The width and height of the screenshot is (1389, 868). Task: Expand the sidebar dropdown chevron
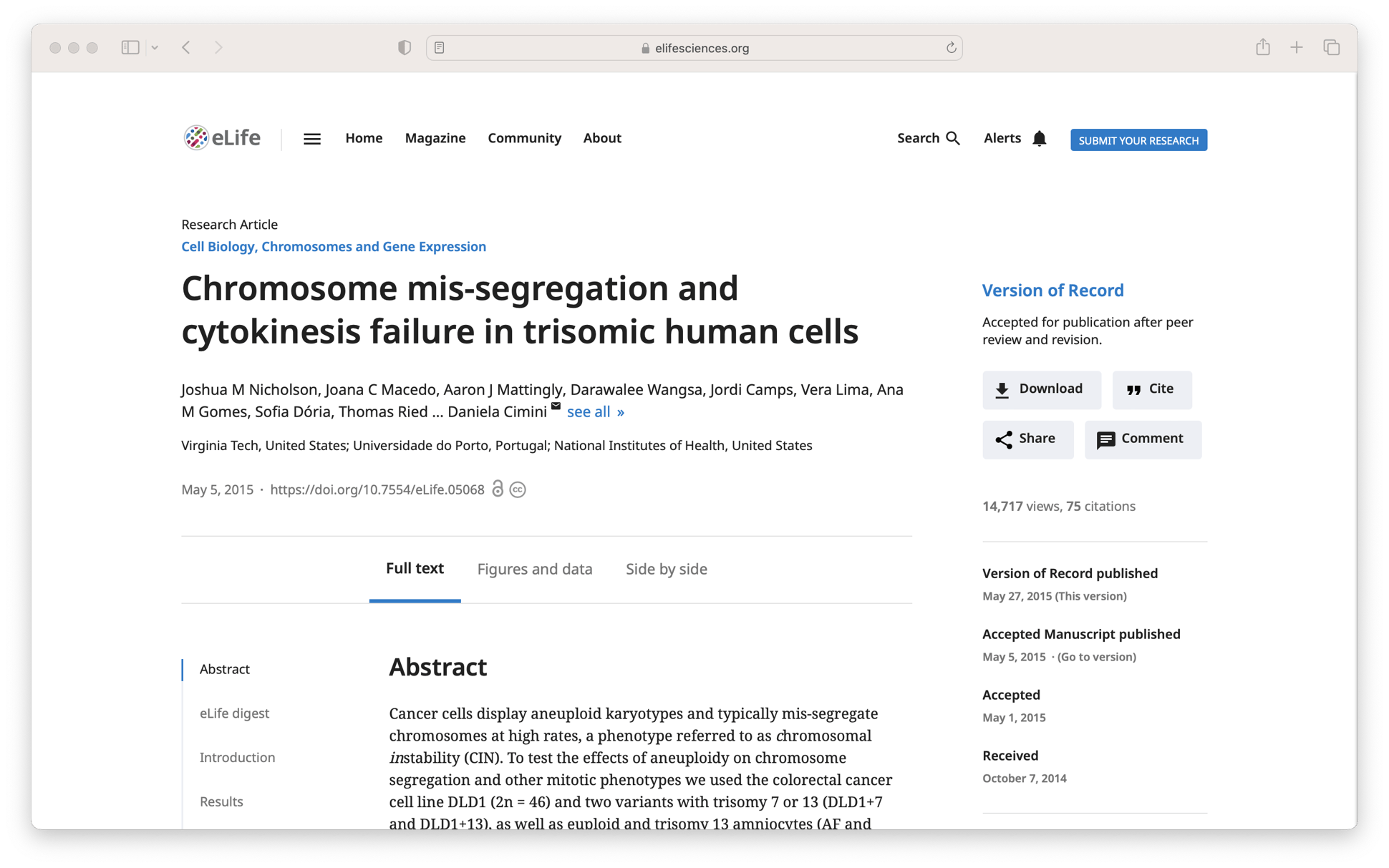click(x=155, y=47)
